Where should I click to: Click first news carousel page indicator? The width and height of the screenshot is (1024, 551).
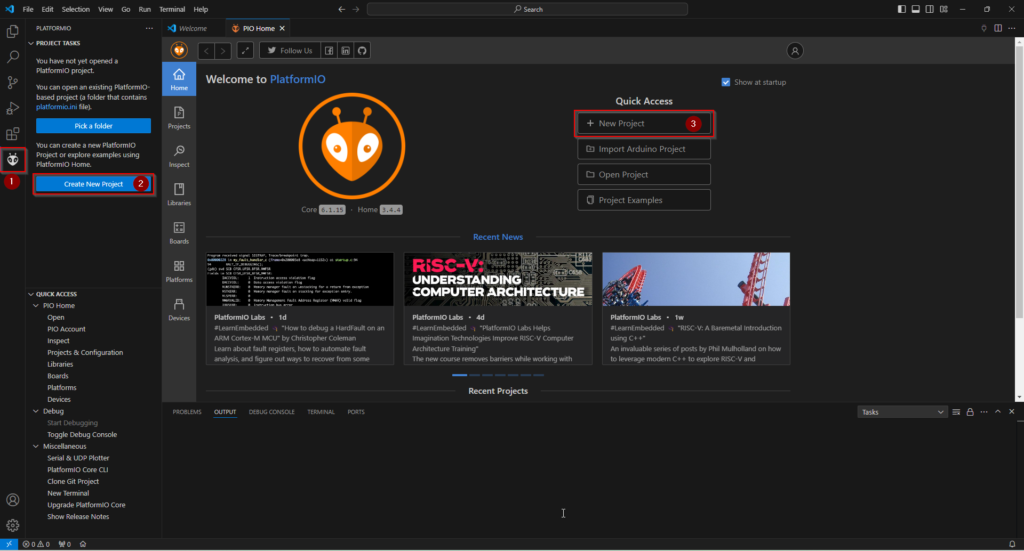460,375
